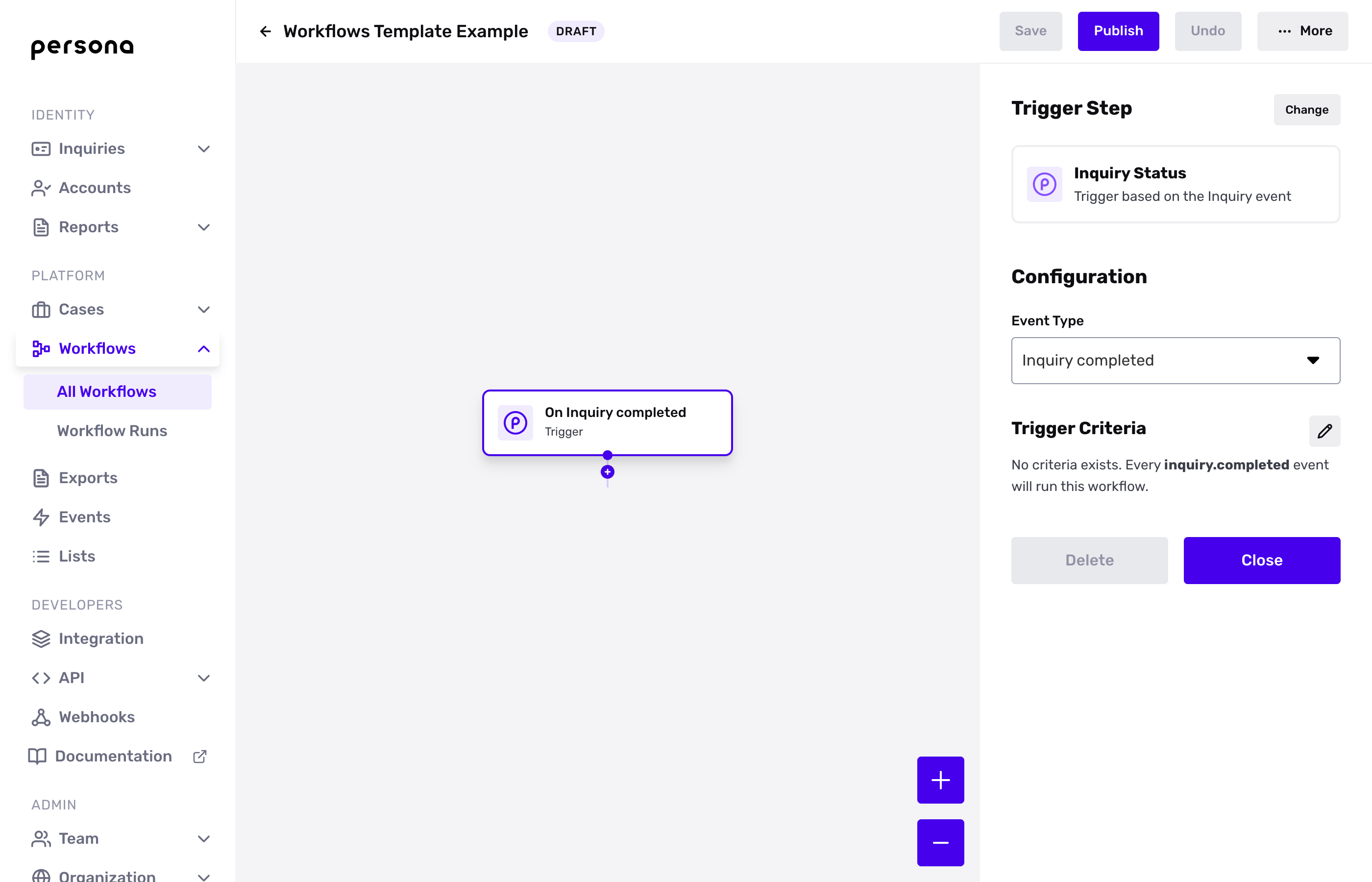Select the On Inquiry completed trigger node

point(607,422)
